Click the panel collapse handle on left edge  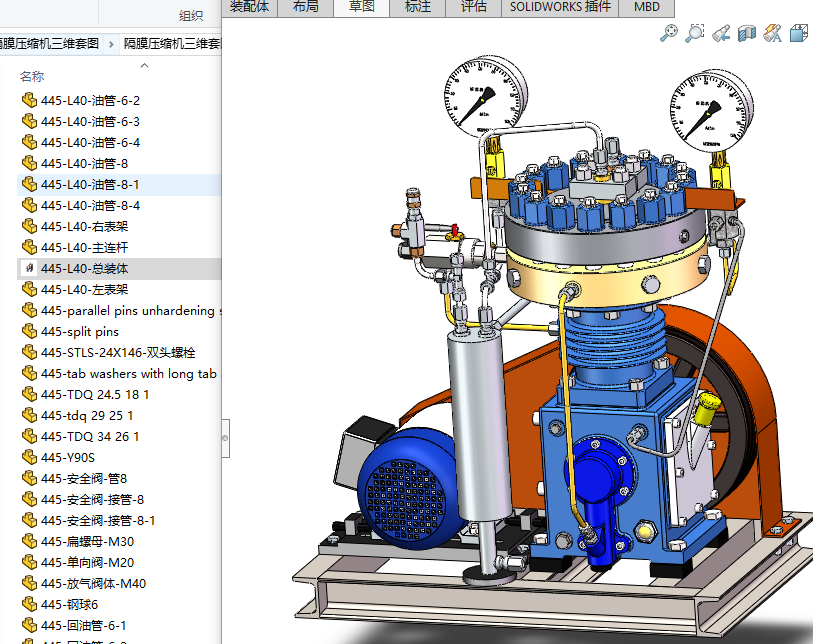[x=225, y=440]
